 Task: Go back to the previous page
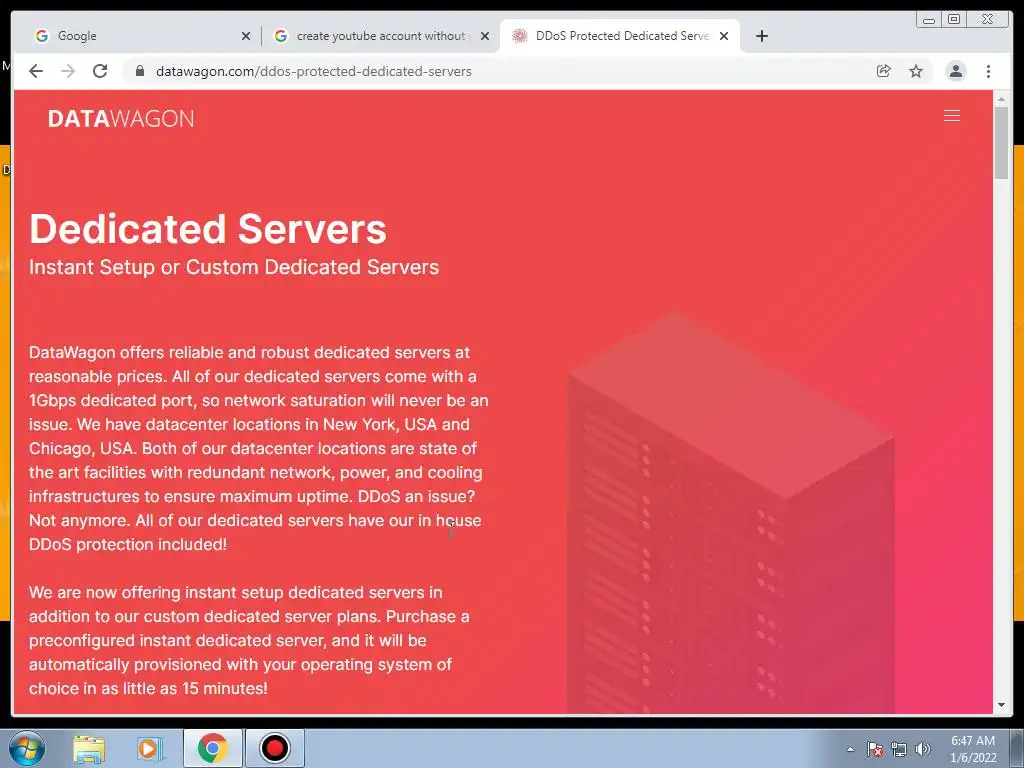pyautogui.click(x=36, y=71)
